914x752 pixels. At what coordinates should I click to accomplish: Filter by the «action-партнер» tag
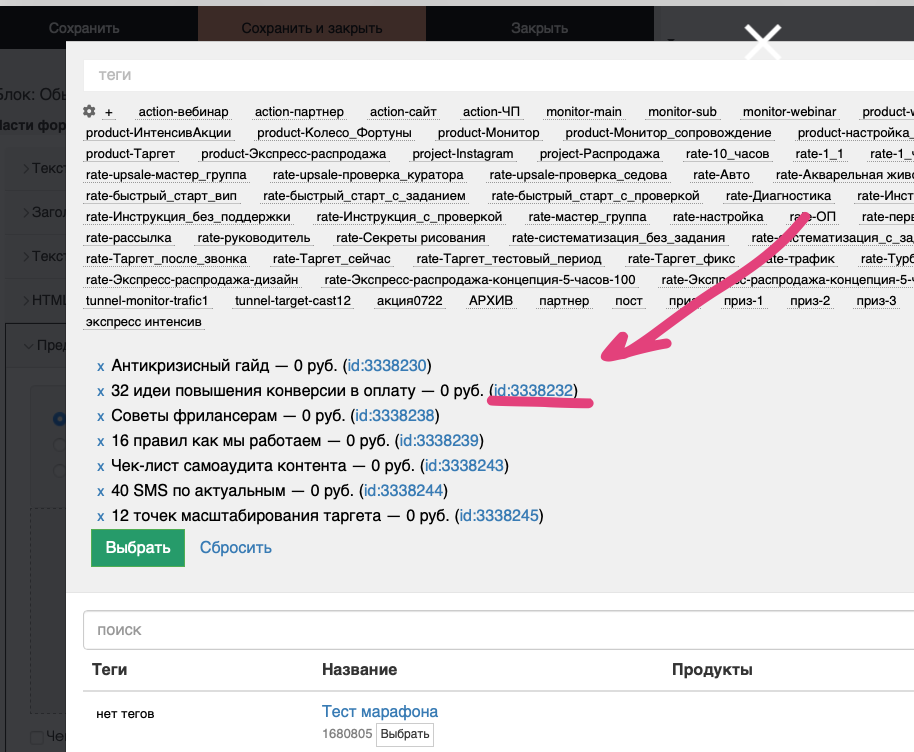pos(299,112)
